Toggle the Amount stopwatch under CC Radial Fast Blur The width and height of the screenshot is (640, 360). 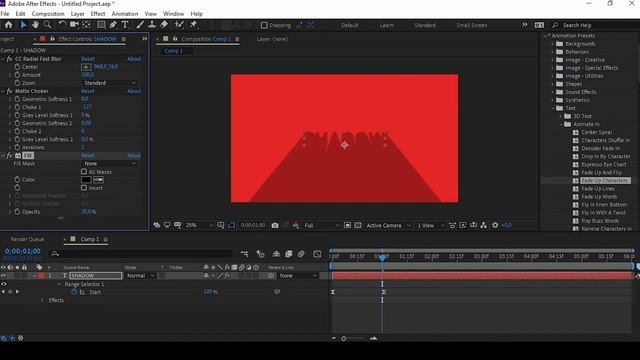coord(17,75)
